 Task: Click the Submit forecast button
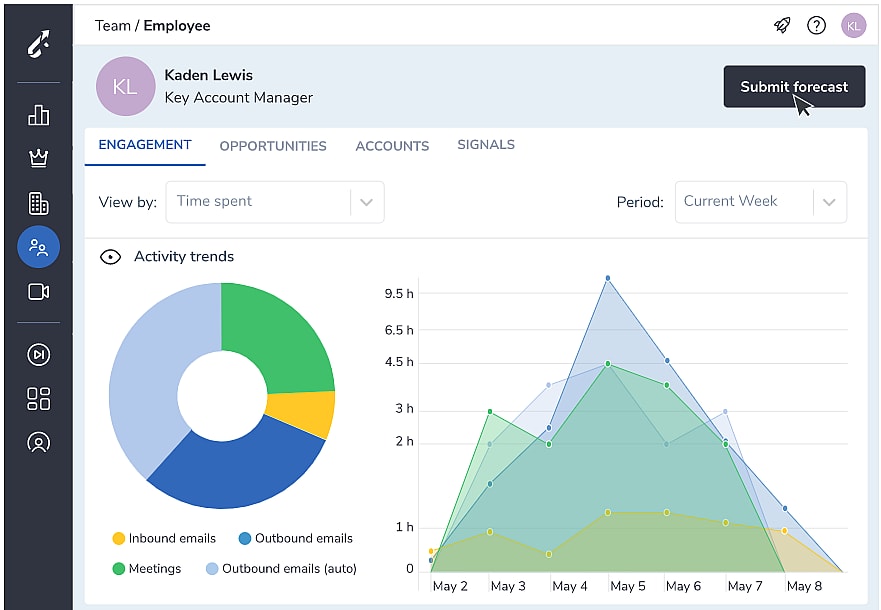click(793, 87)
